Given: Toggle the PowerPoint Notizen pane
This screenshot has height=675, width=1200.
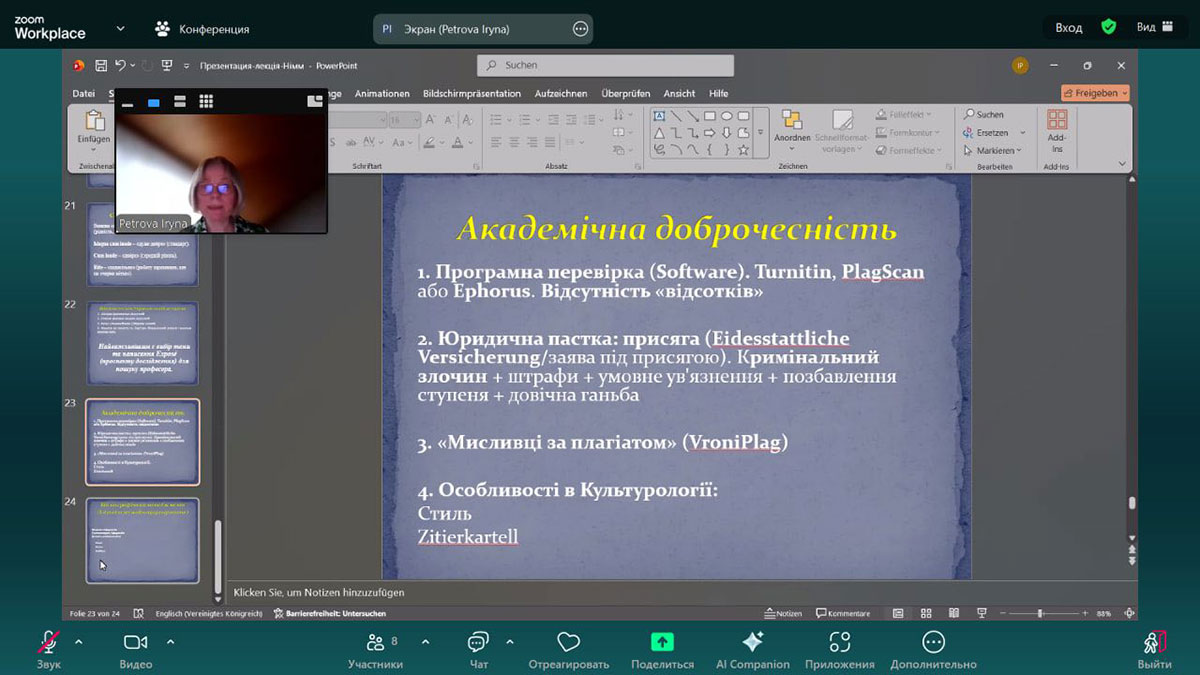Looking at the screenshot, I should click(783, 613).
